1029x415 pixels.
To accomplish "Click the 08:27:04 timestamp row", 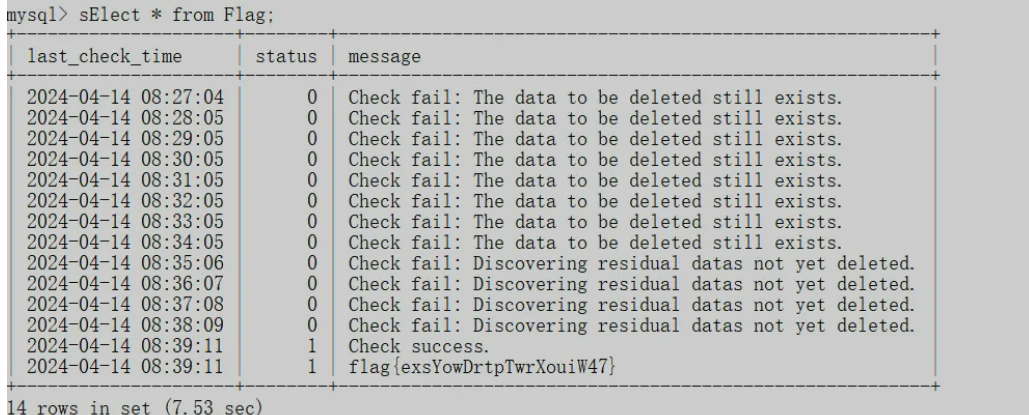I will [125, 98].
